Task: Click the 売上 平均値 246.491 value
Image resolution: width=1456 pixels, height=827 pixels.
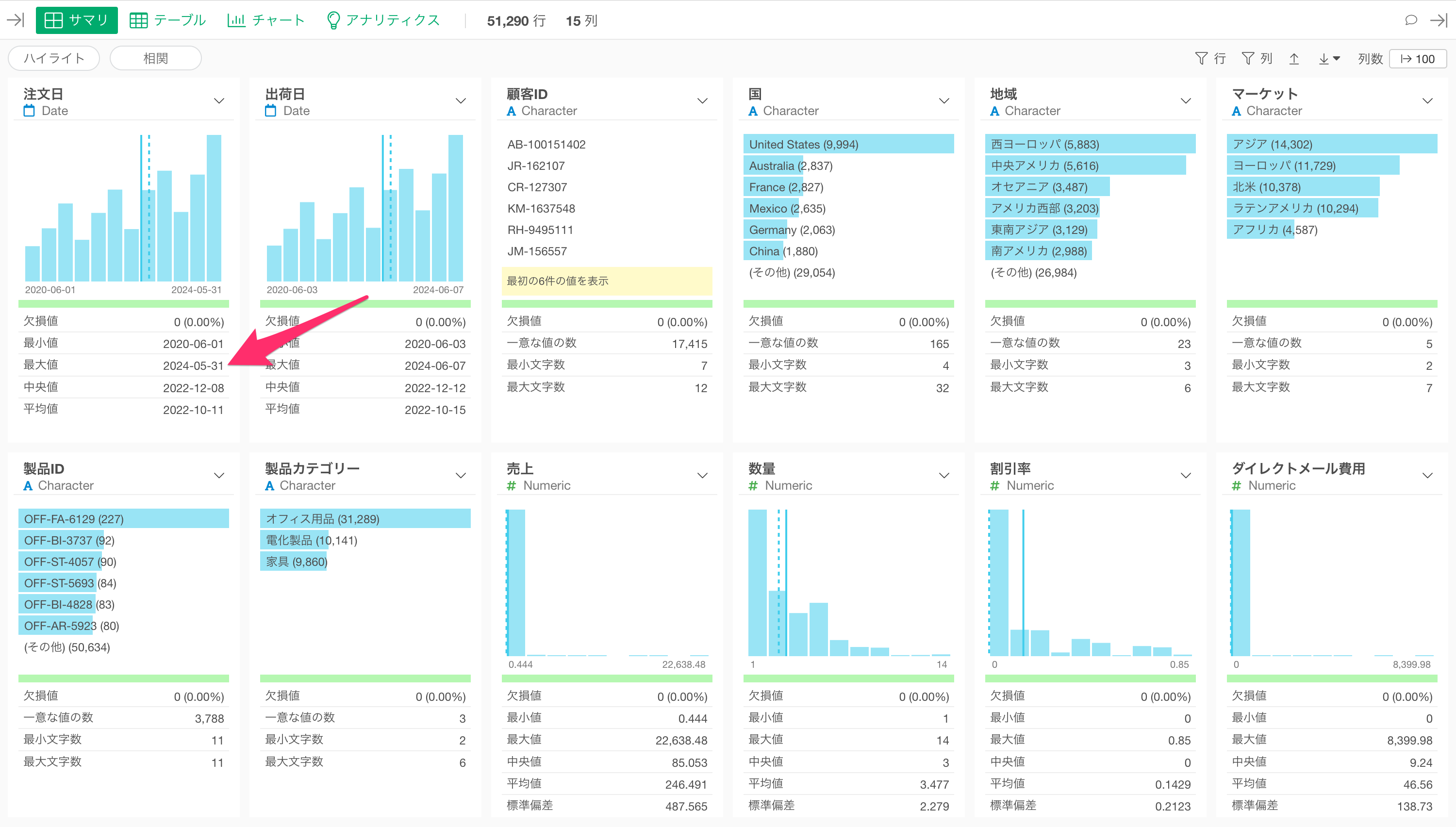Action: 686,785
